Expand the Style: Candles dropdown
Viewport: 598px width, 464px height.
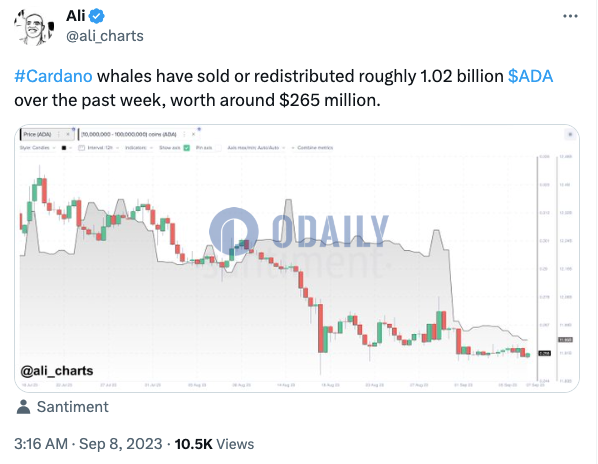(x=38, y=148)
